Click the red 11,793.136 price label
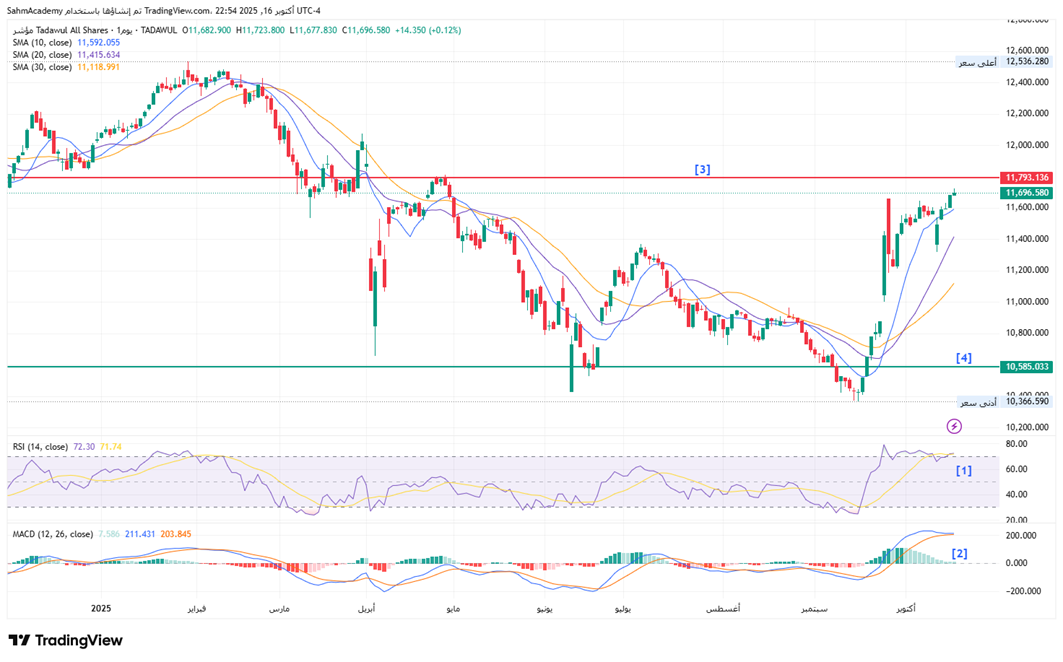The width and height of the screenshot is (1063, 662). coord(1027,177)
